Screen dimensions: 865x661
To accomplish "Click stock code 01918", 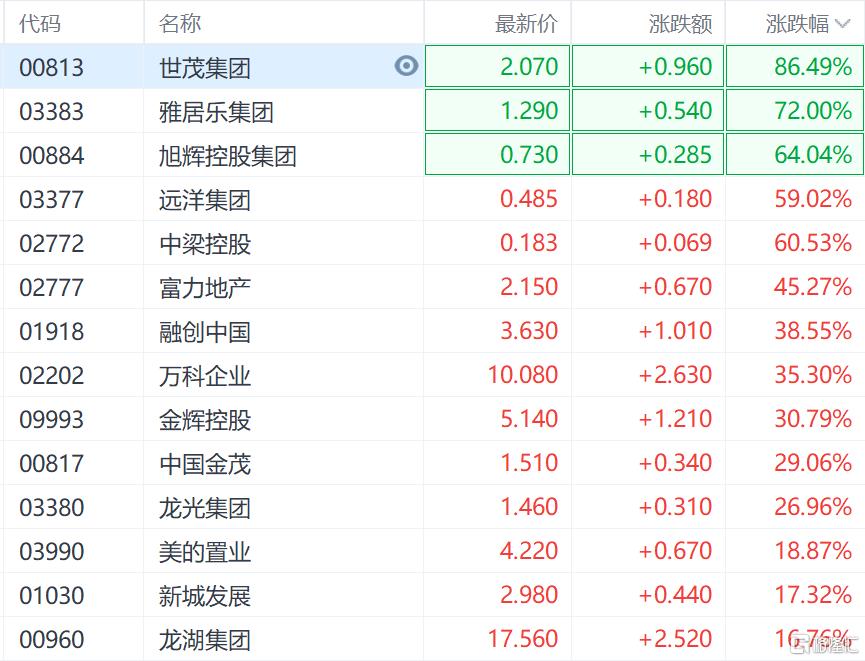I will pyautogui.click(x=52, y=331).
